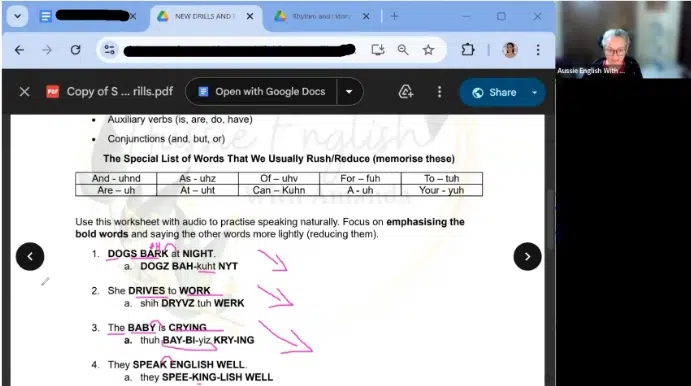The image size is (691, 386).
Task: Click table cell 'As - uhz'
Action: pos(197,178)
